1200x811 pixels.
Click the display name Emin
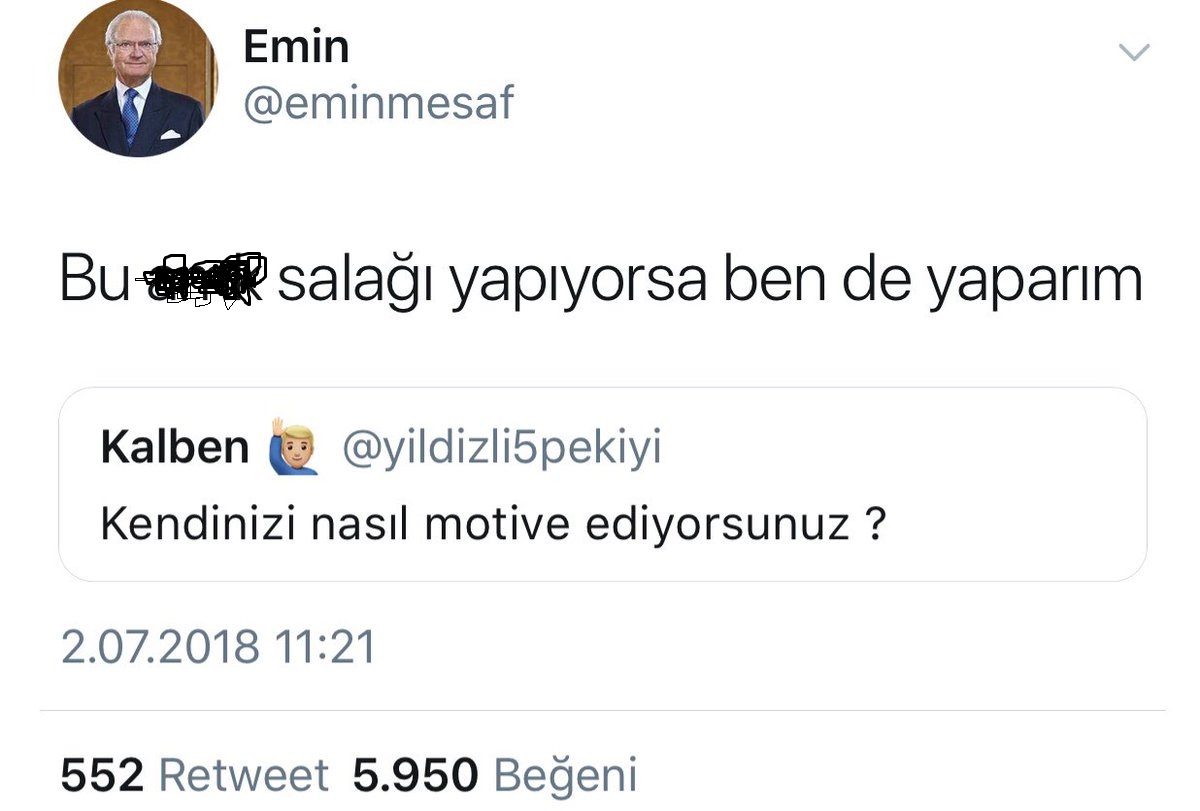click(x=296, y=47)
